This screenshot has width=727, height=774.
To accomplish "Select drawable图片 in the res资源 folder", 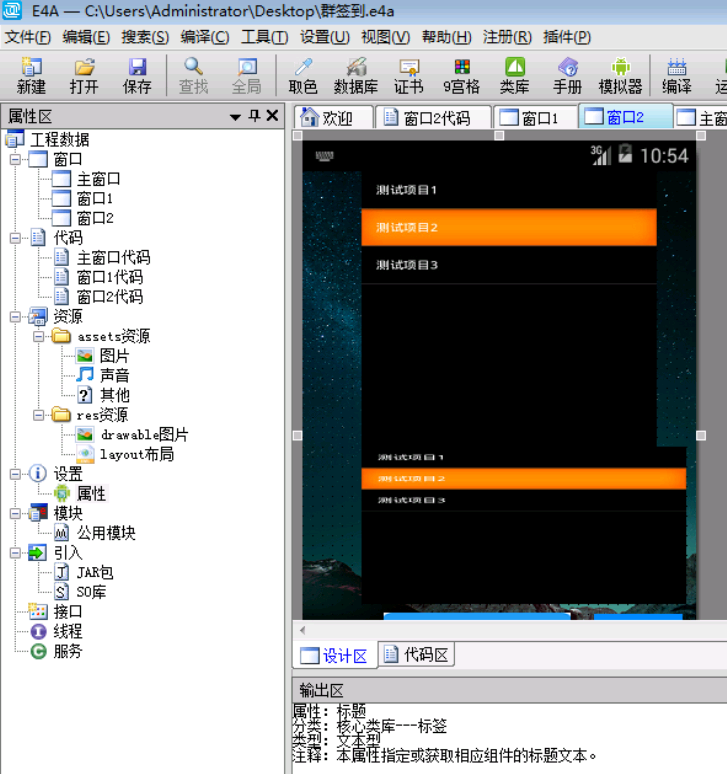I will (143, 435).
